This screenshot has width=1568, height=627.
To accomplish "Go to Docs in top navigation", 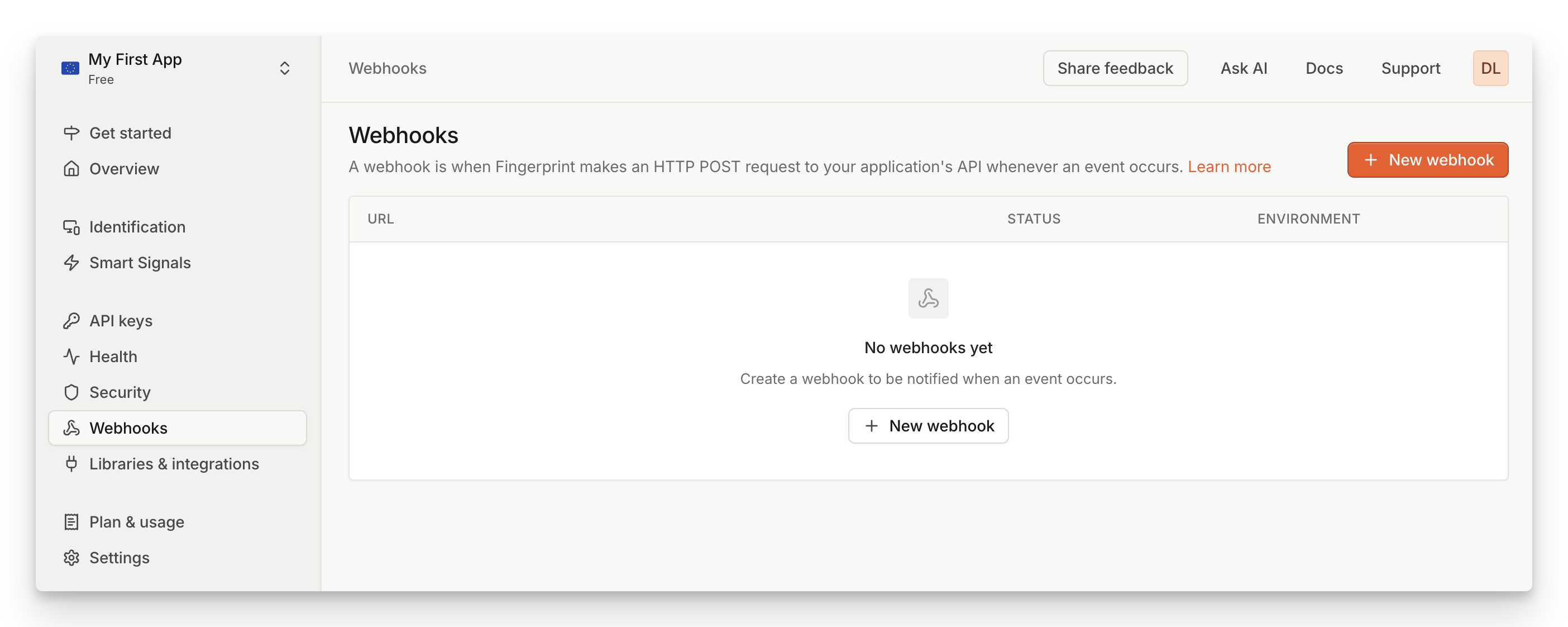I will pyautogui.click(x=1323, y=68).
